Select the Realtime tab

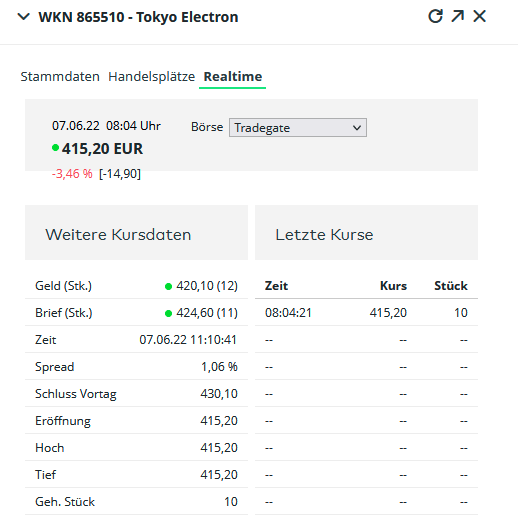(x=233, y=77)
